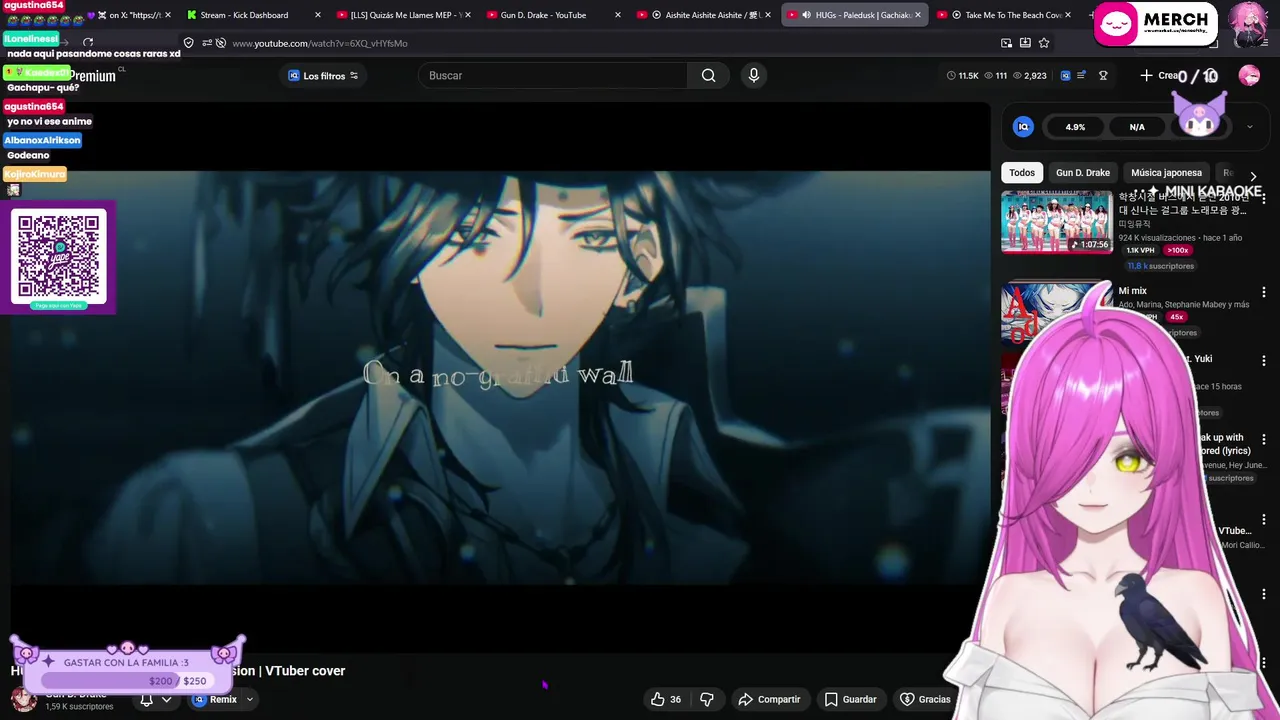1280x720 pixels.
Task: Click the Gun D. Drake channel avatar
Action: coord(23,699)
